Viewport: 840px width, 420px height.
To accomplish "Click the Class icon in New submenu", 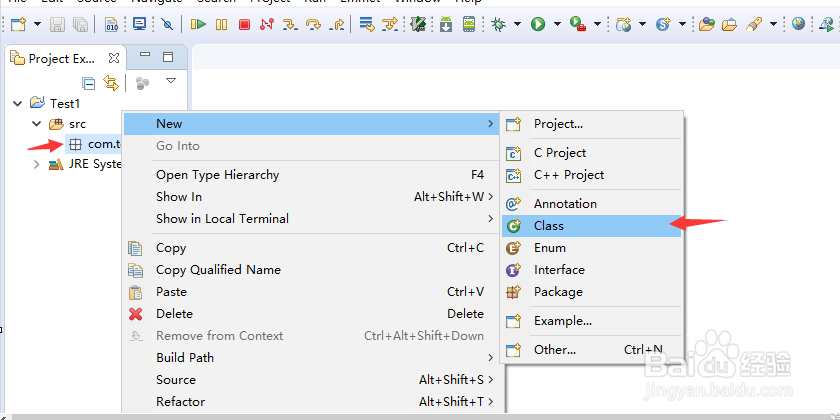I will (x=514, y=226).
